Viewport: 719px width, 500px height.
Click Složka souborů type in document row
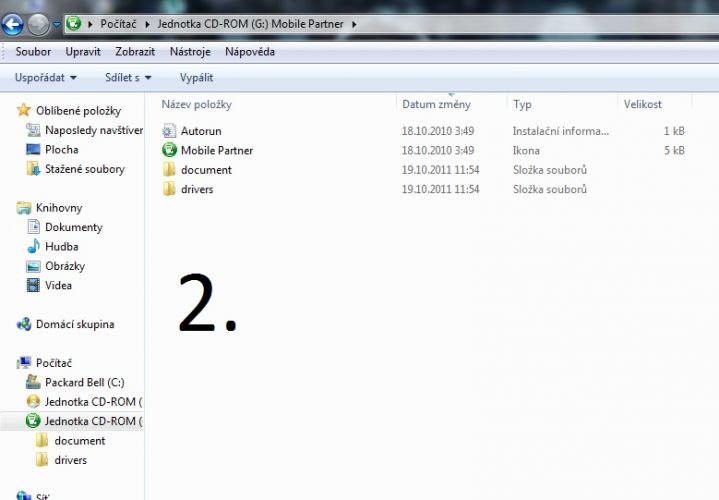550,170
